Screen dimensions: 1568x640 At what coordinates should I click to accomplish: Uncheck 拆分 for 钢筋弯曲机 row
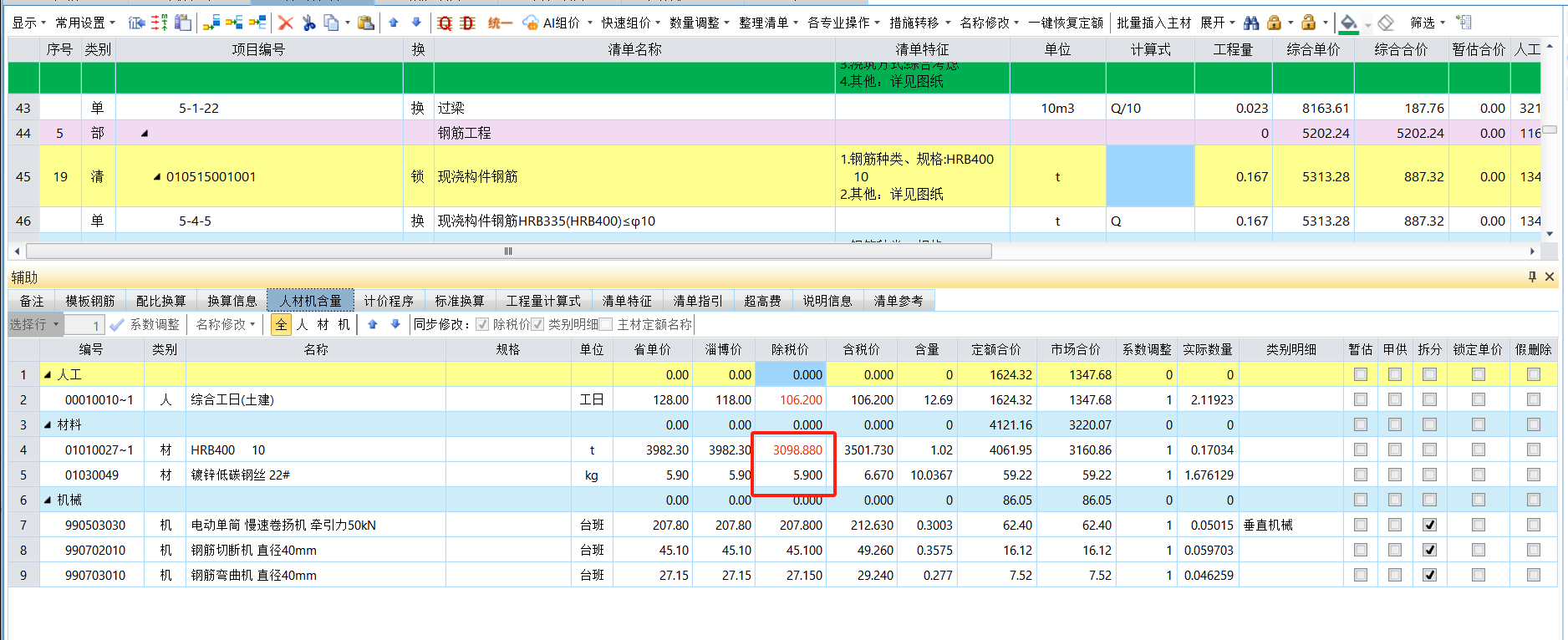click(1429, 575)
